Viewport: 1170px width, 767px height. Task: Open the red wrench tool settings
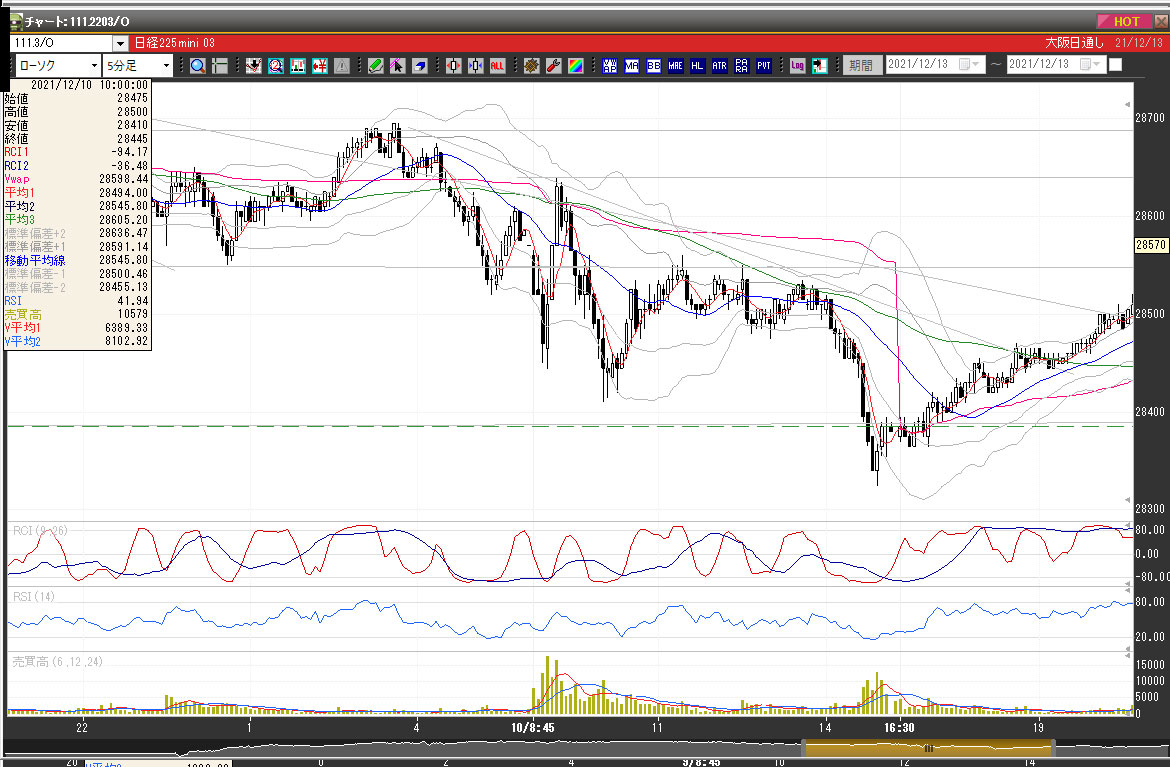[554, 66]
